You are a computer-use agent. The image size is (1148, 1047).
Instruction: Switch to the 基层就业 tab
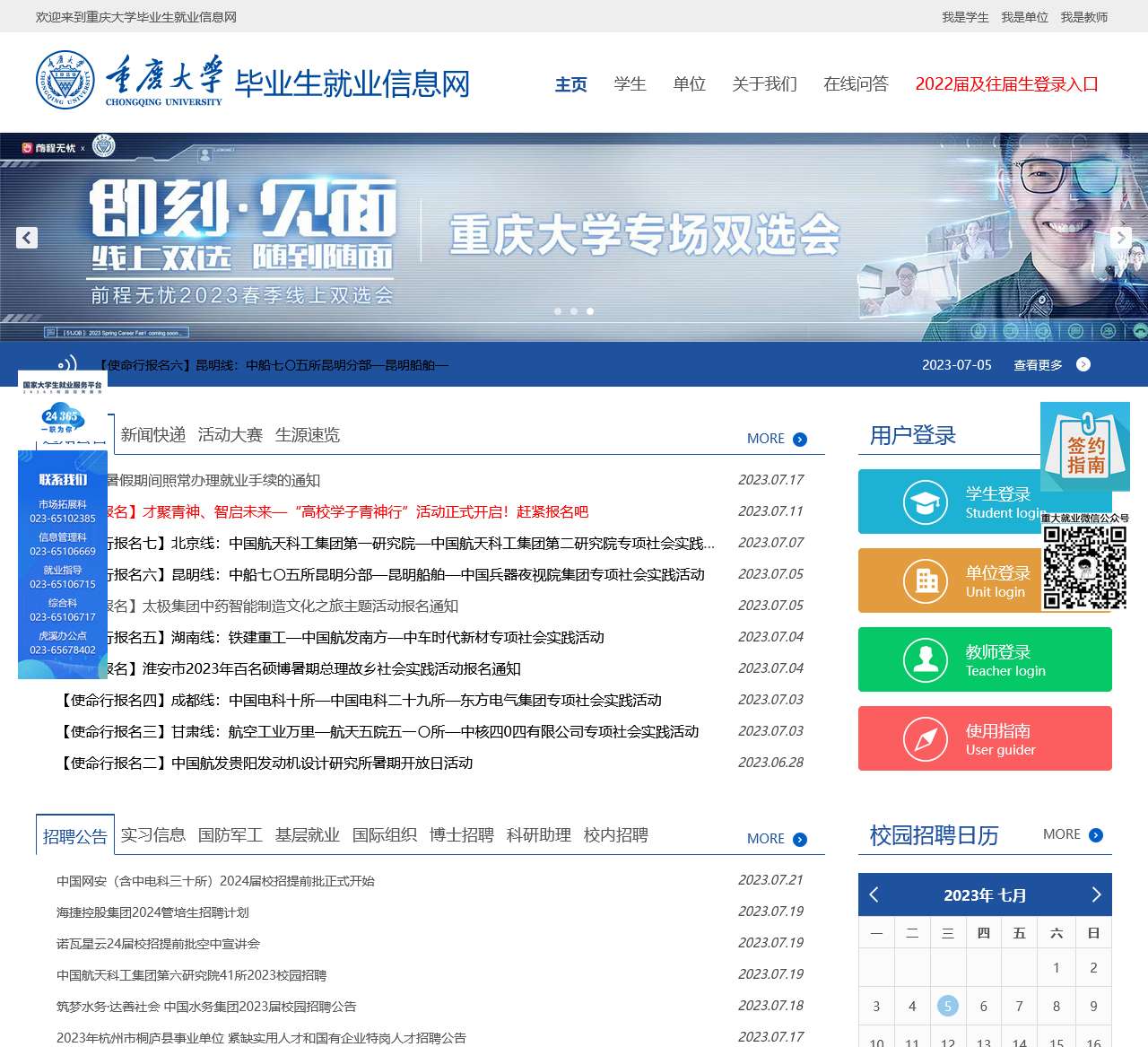tap(308, 835)
